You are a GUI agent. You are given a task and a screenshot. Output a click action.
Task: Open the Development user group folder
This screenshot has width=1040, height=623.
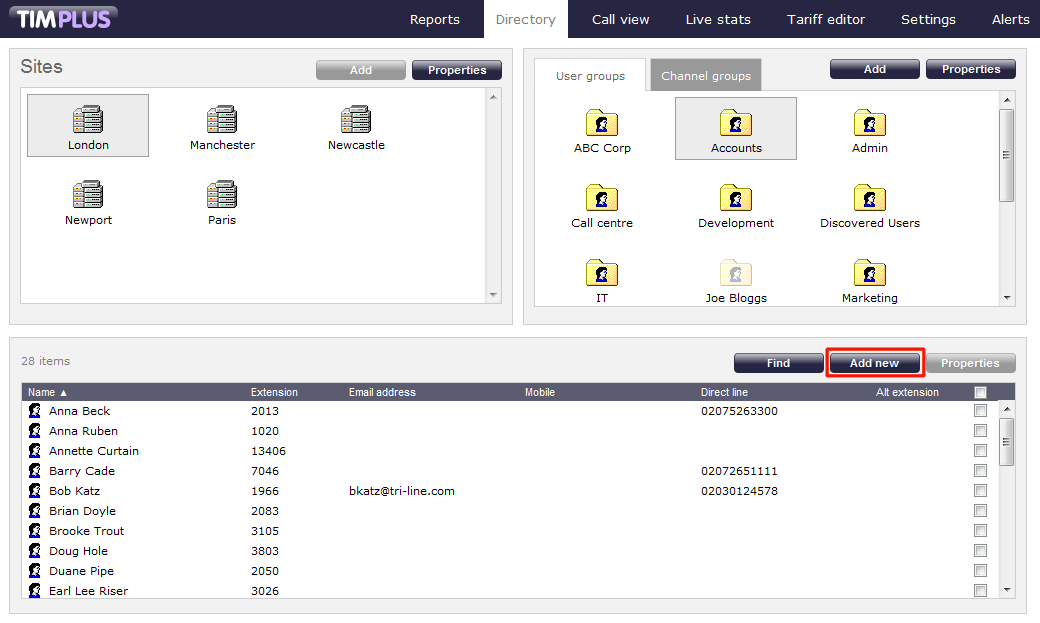[736, 198]
